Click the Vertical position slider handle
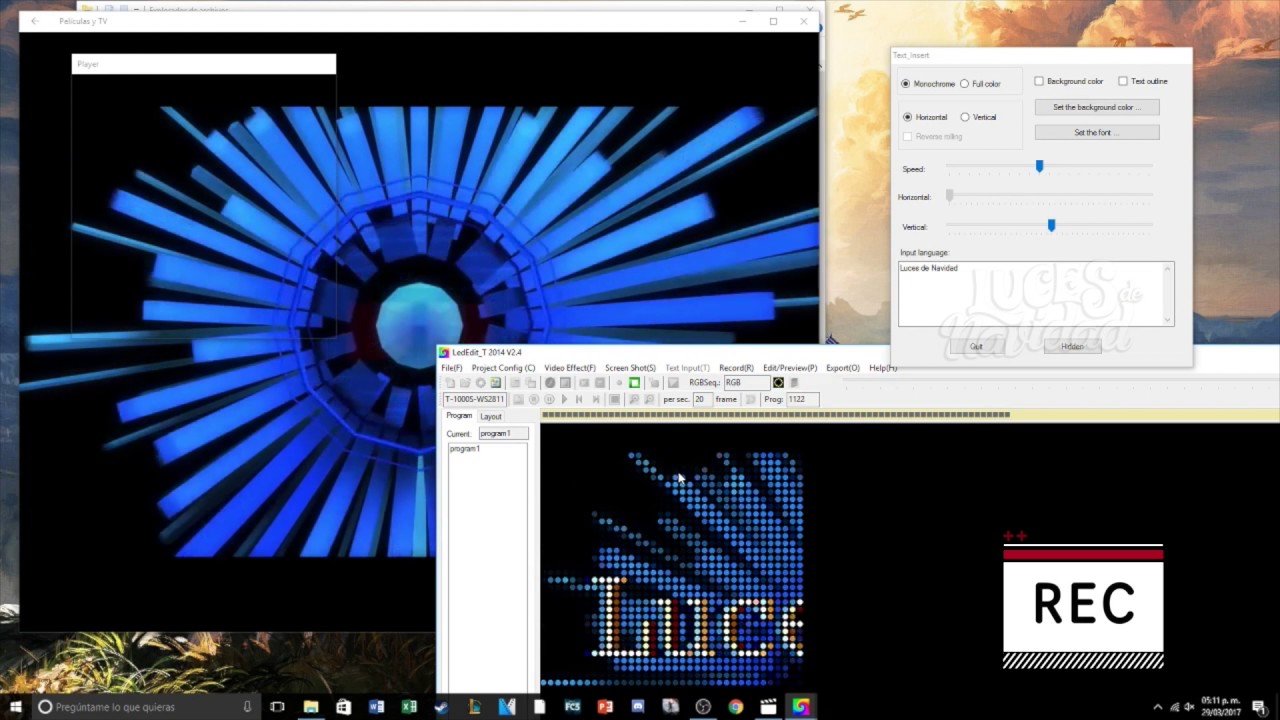The width and height of the screenshot is (1280, 720). tap(1051, 225)
